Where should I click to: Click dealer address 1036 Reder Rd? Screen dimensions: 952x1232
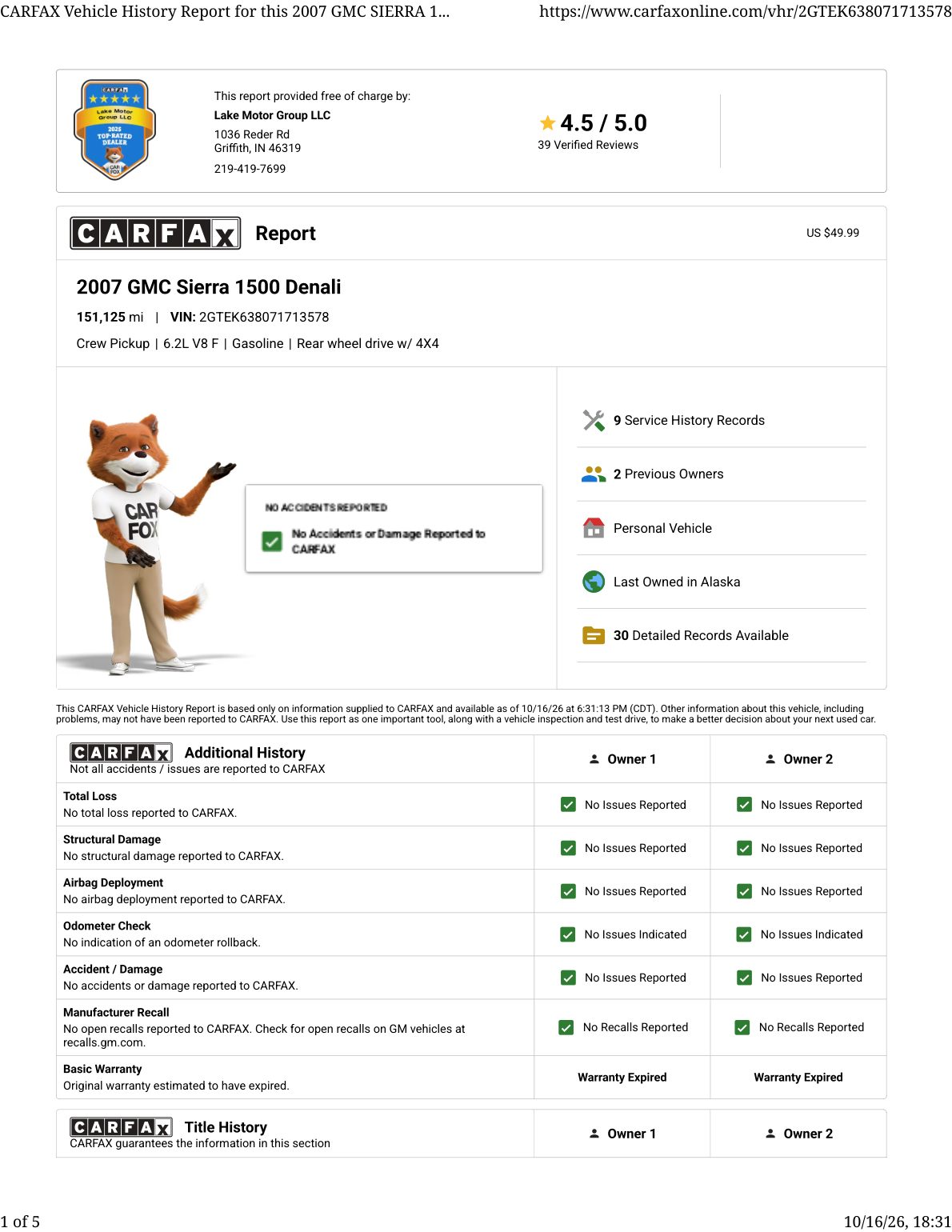(x=252, y=134)
